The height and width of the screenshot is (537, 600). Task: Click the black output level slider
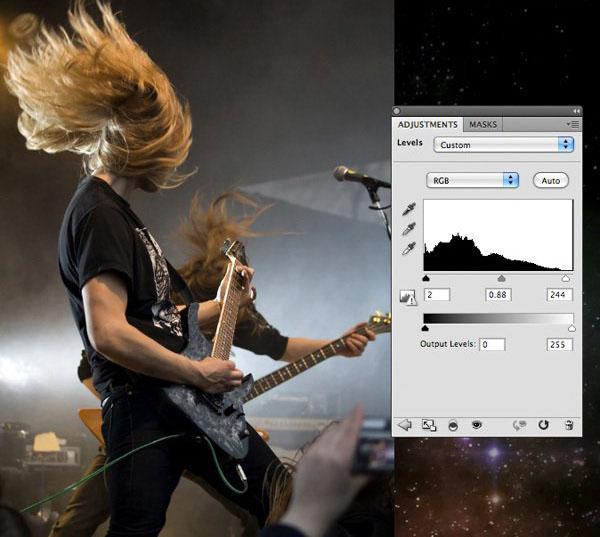tap(425, 328)
